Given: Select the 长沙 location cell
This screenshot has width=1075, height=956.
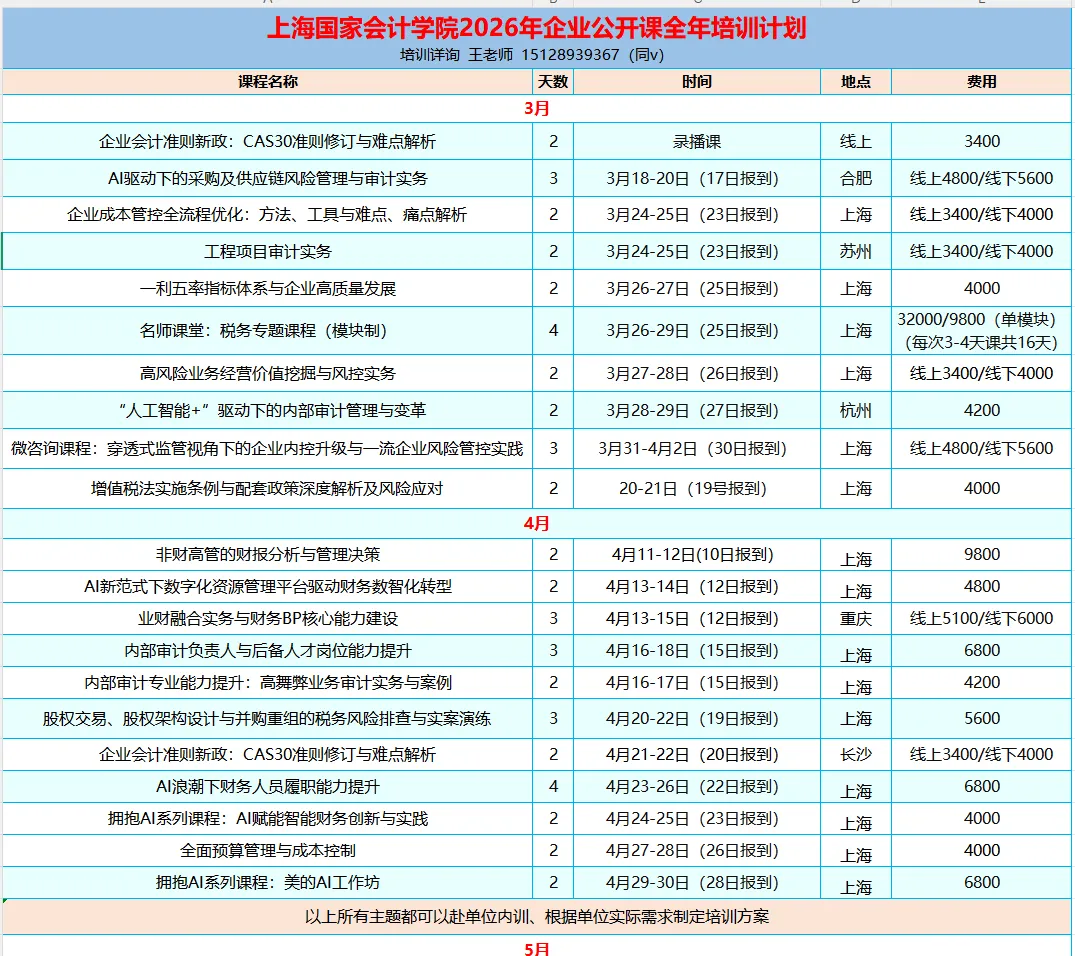Looking at the screenshot, I should coord(856,754).
